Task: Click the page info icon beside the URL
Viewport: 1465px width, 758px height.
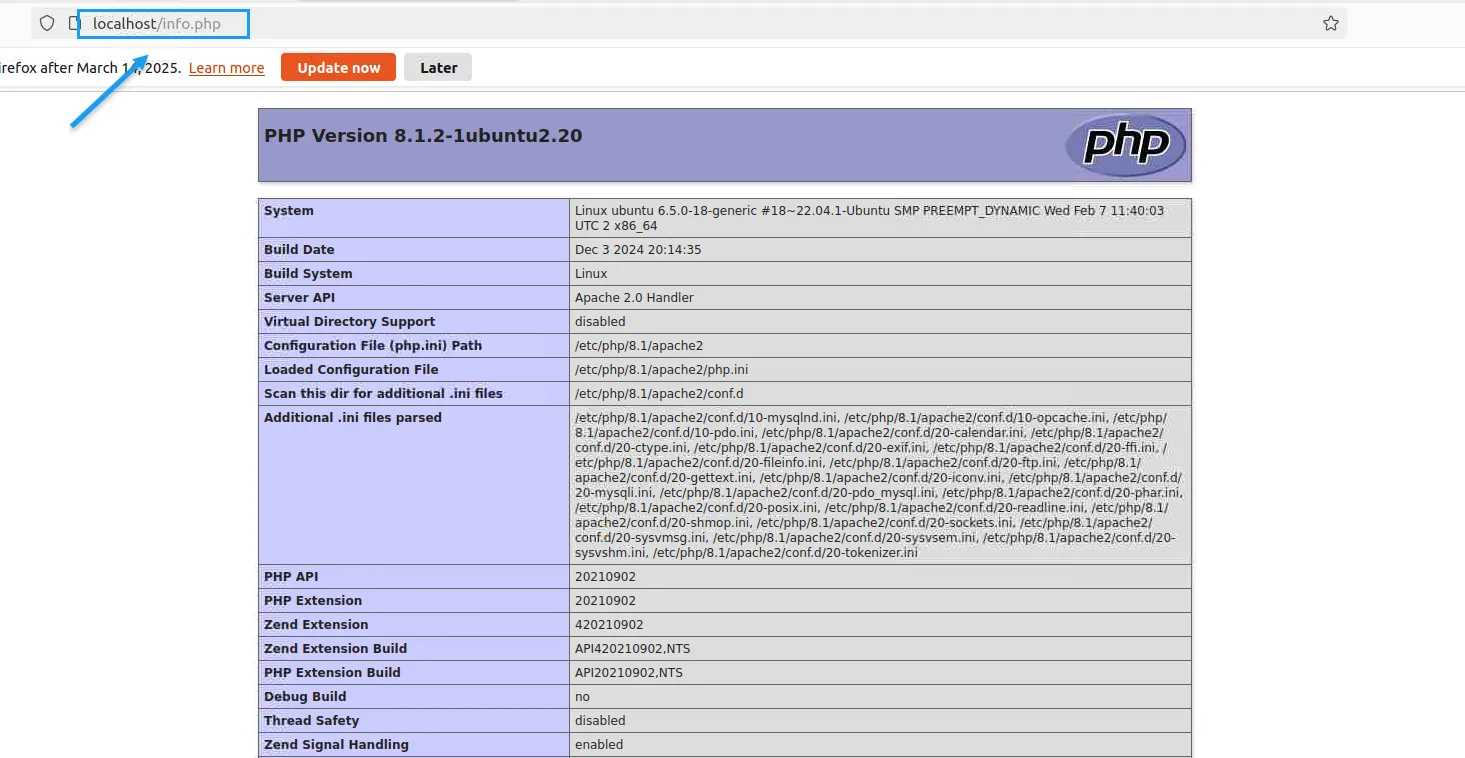Action: pyautogui.click(x=74, y=24)
